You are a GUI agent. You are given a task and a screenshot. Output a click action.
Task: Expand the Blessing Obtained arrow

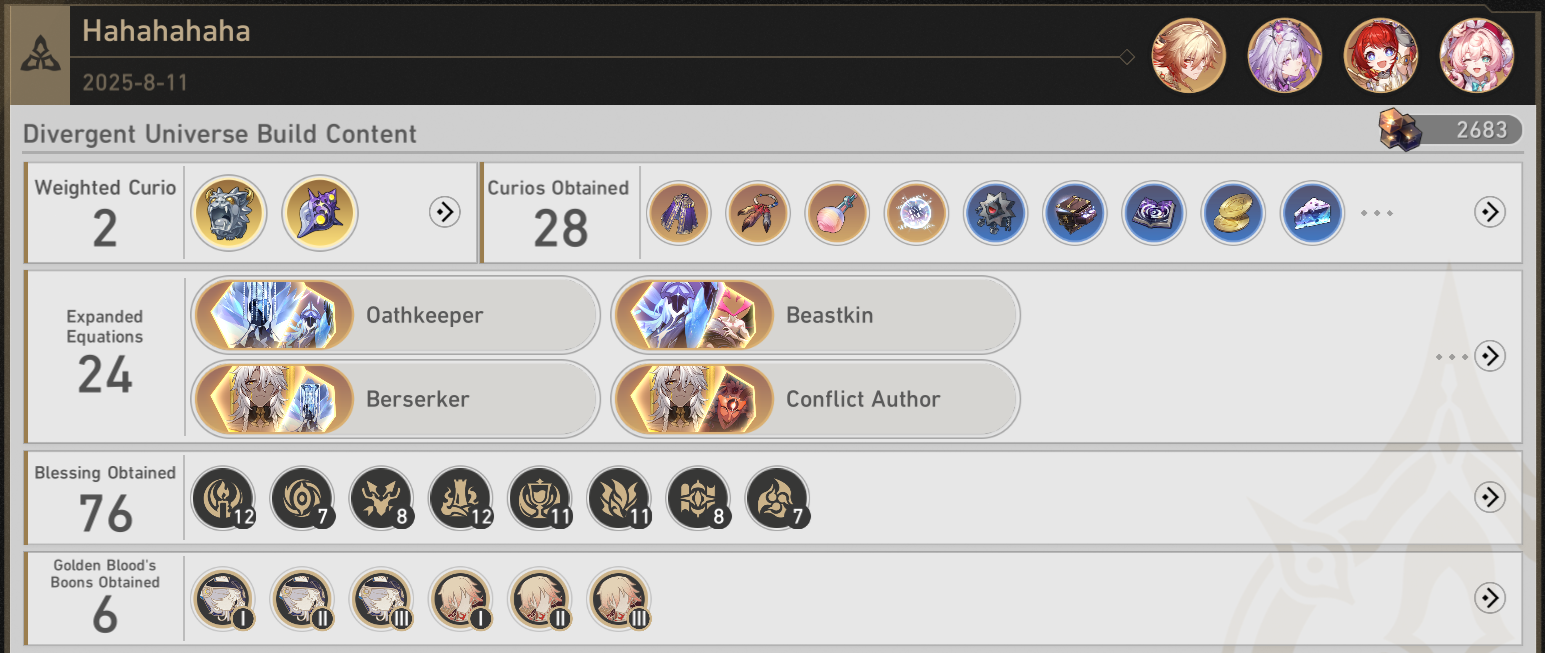pos(1490,497)
